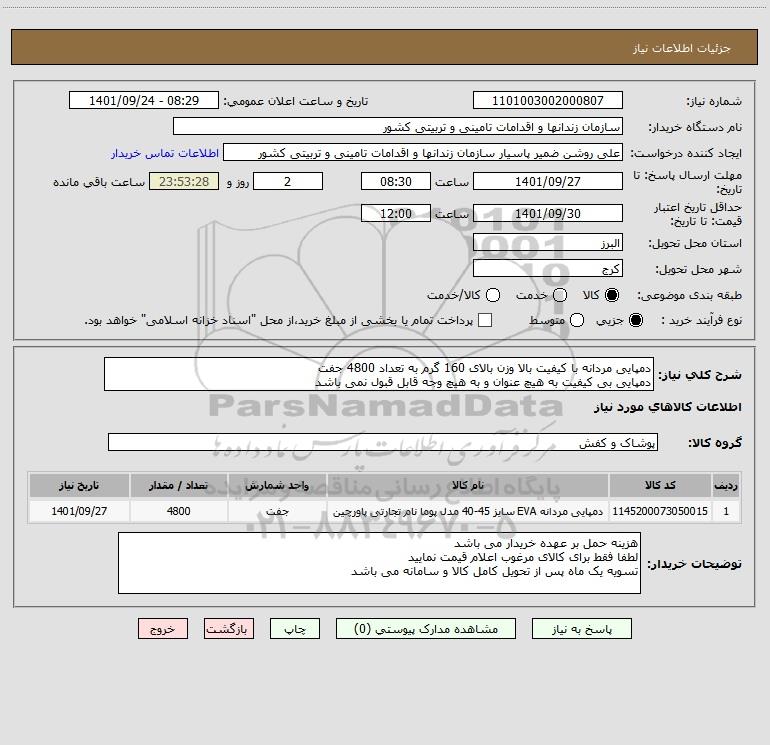Screen dimensions: 770x745
Task: Click the چاپ print button
Action: click(x=295, y=629)
